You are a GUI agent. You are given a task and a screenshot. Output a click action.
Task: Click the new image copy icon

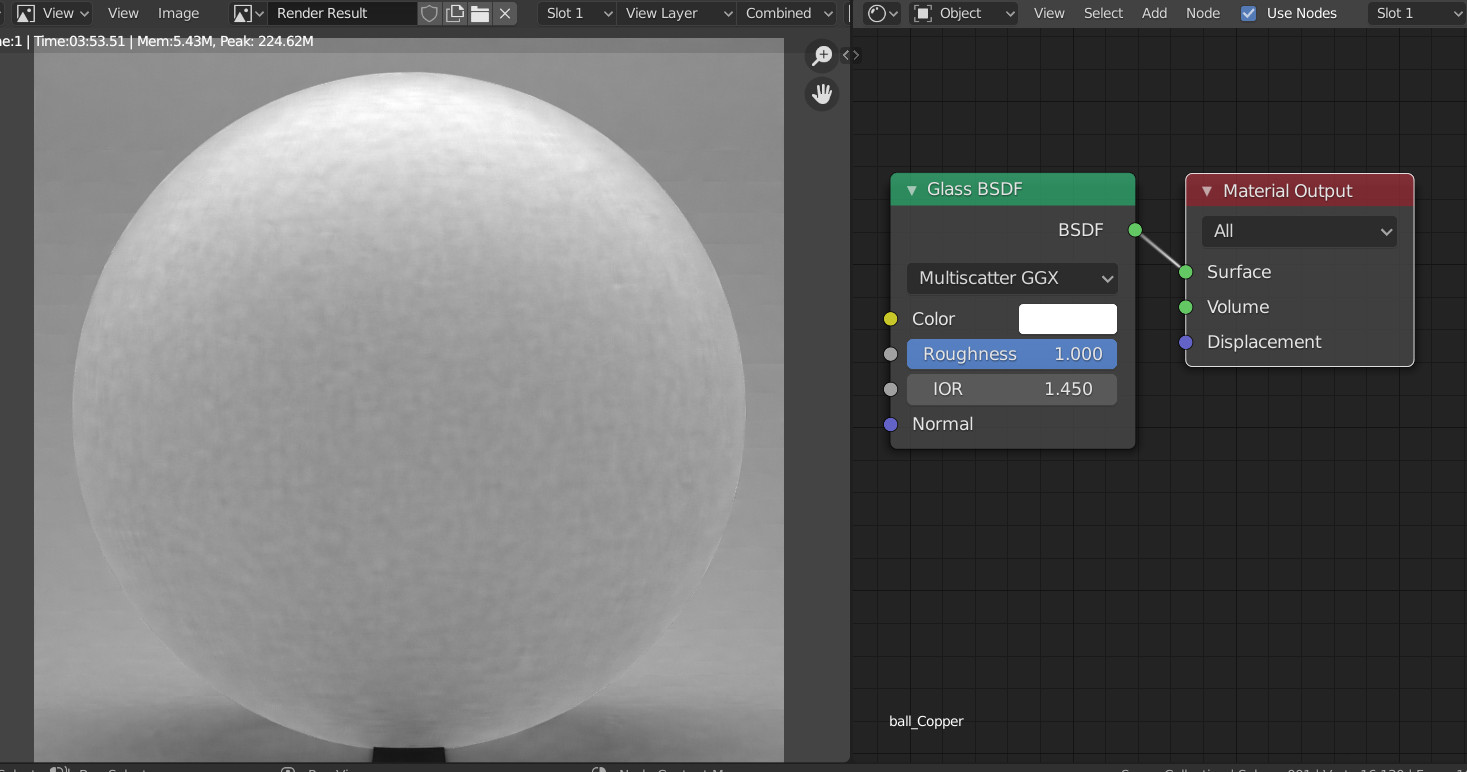tap(455, 13)
